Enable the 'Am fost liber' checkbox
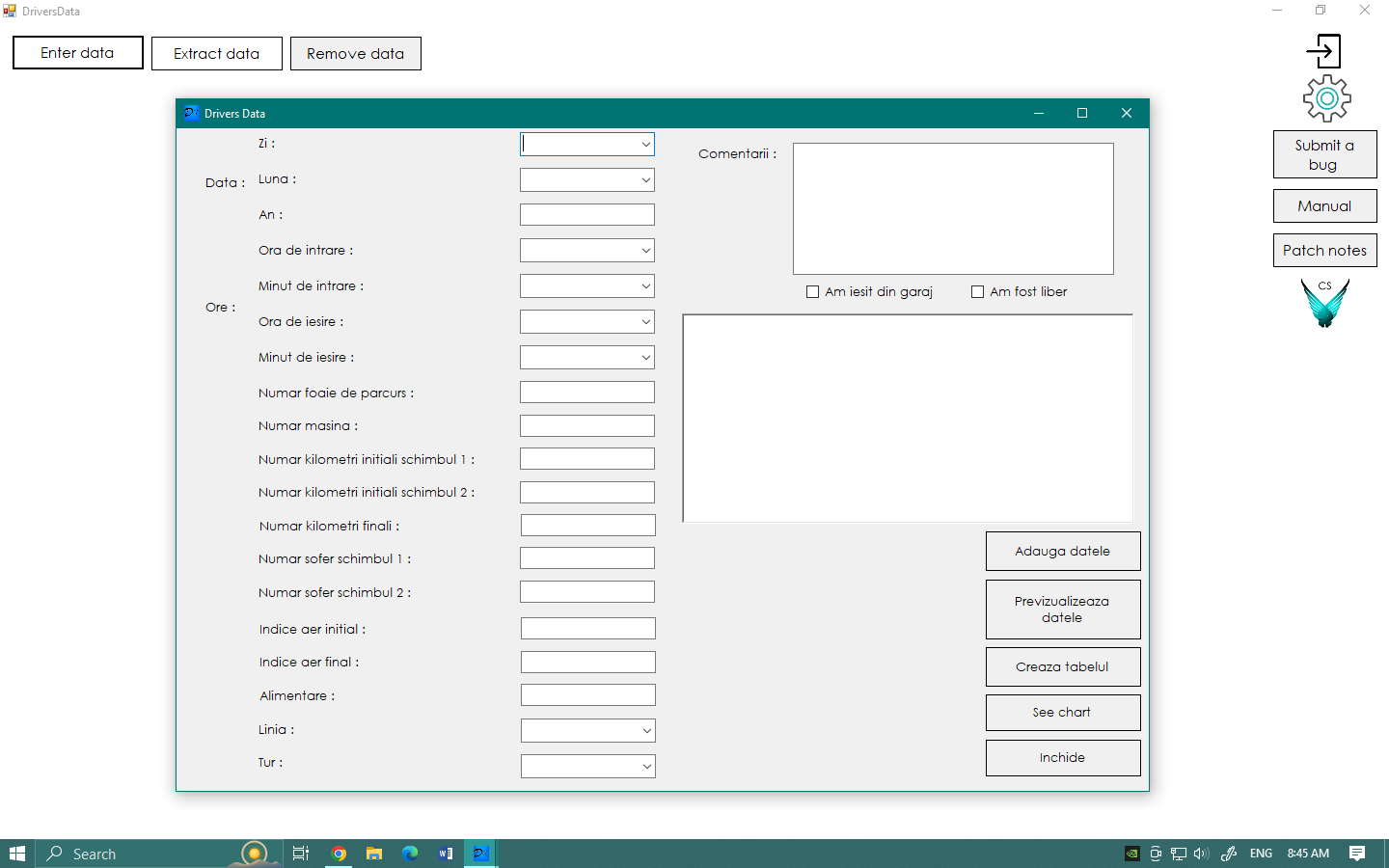1389x868 pixels. point(978,292)
